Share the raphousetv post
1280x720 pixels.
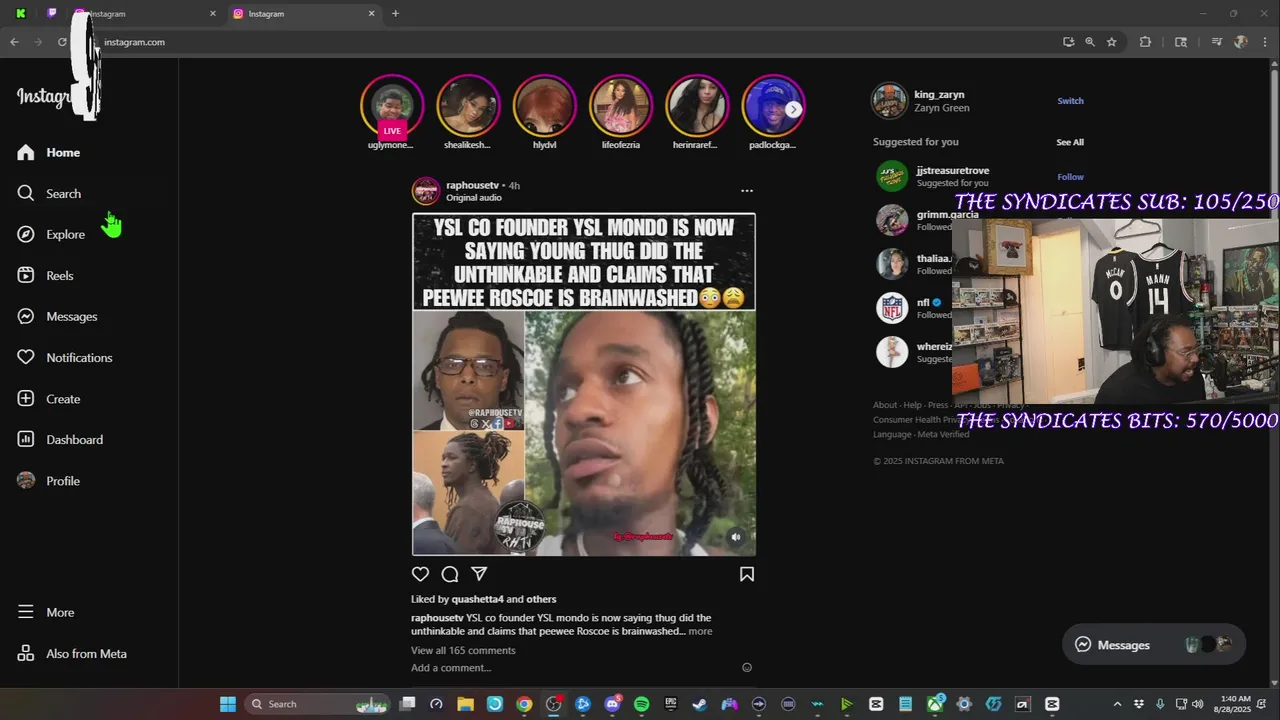click(x=479, y=574)
